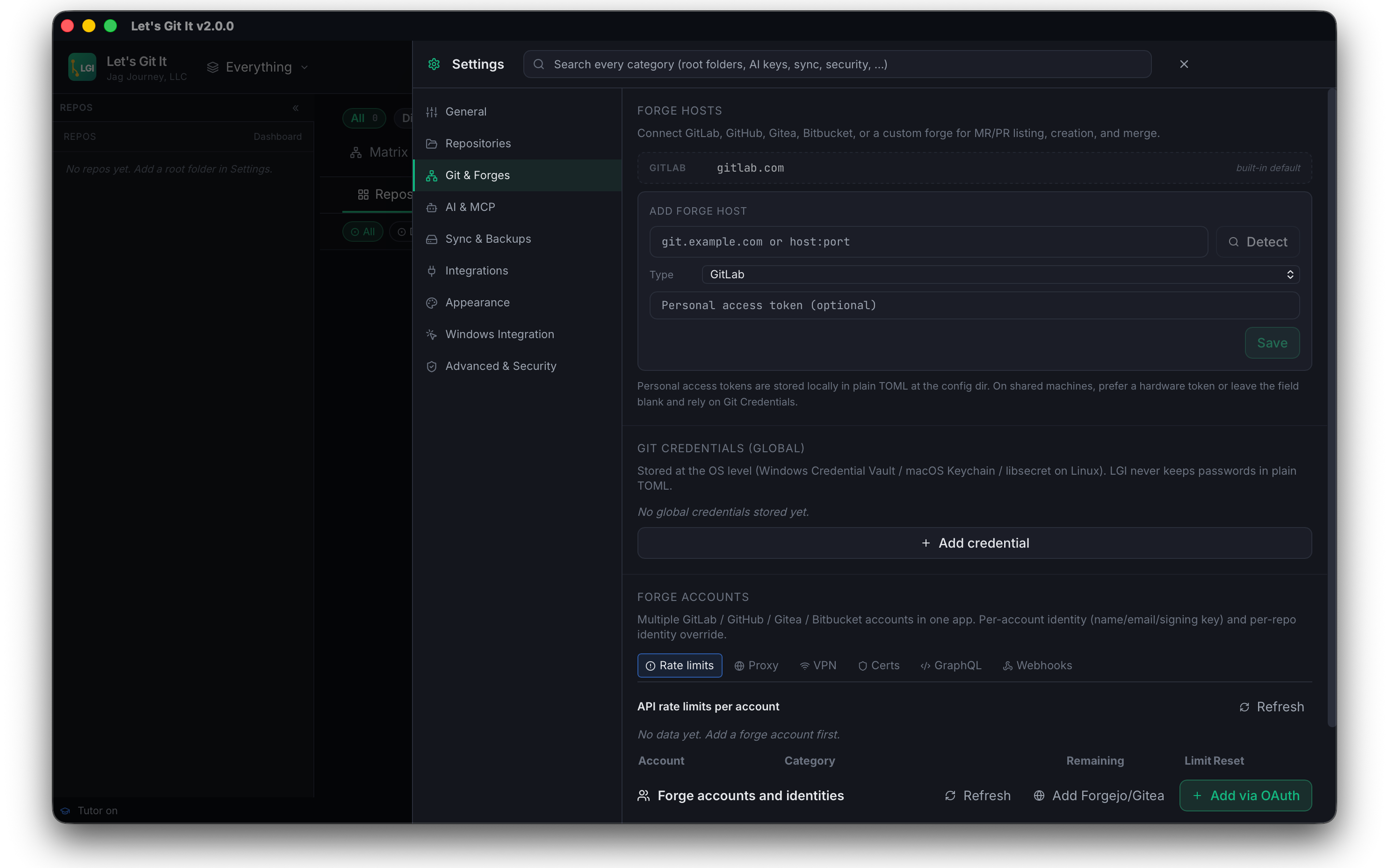Click the Category column header

[x=809, y=760]
